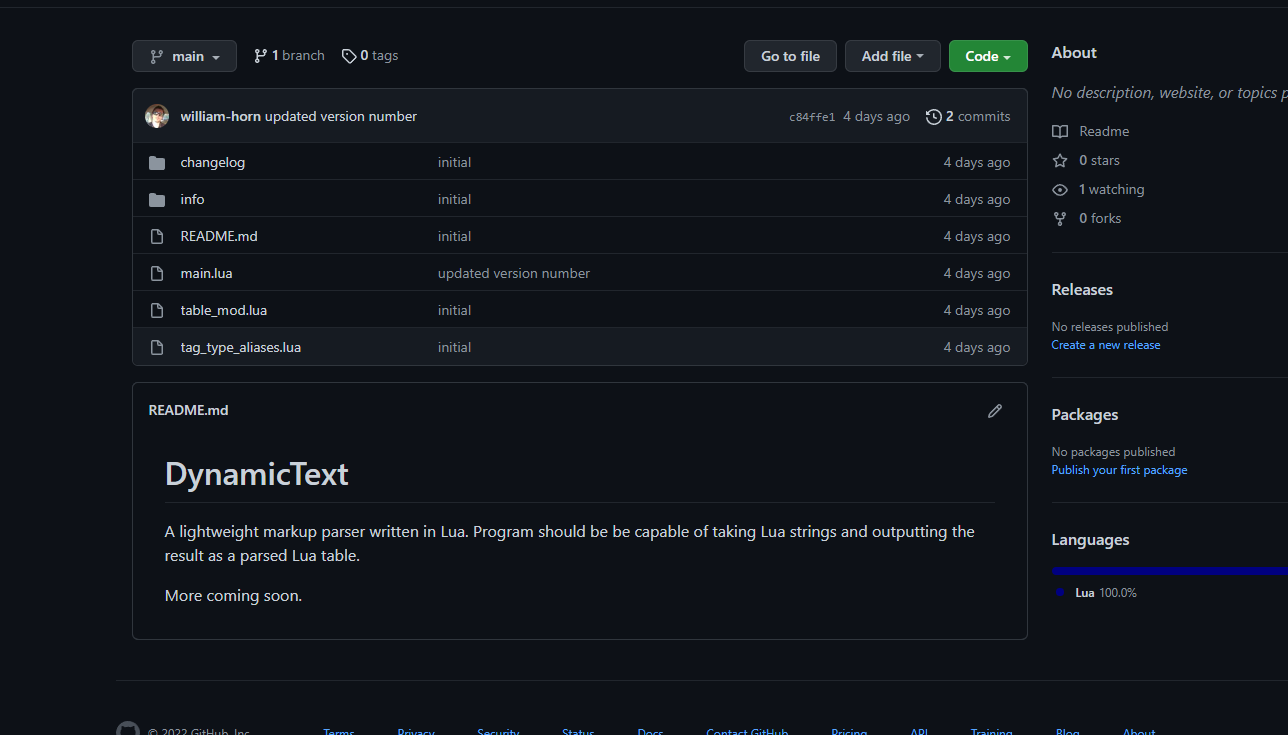Click the branch icon showing 1 branch
This screenshot has width=1288, height=735.
point(261,57)
